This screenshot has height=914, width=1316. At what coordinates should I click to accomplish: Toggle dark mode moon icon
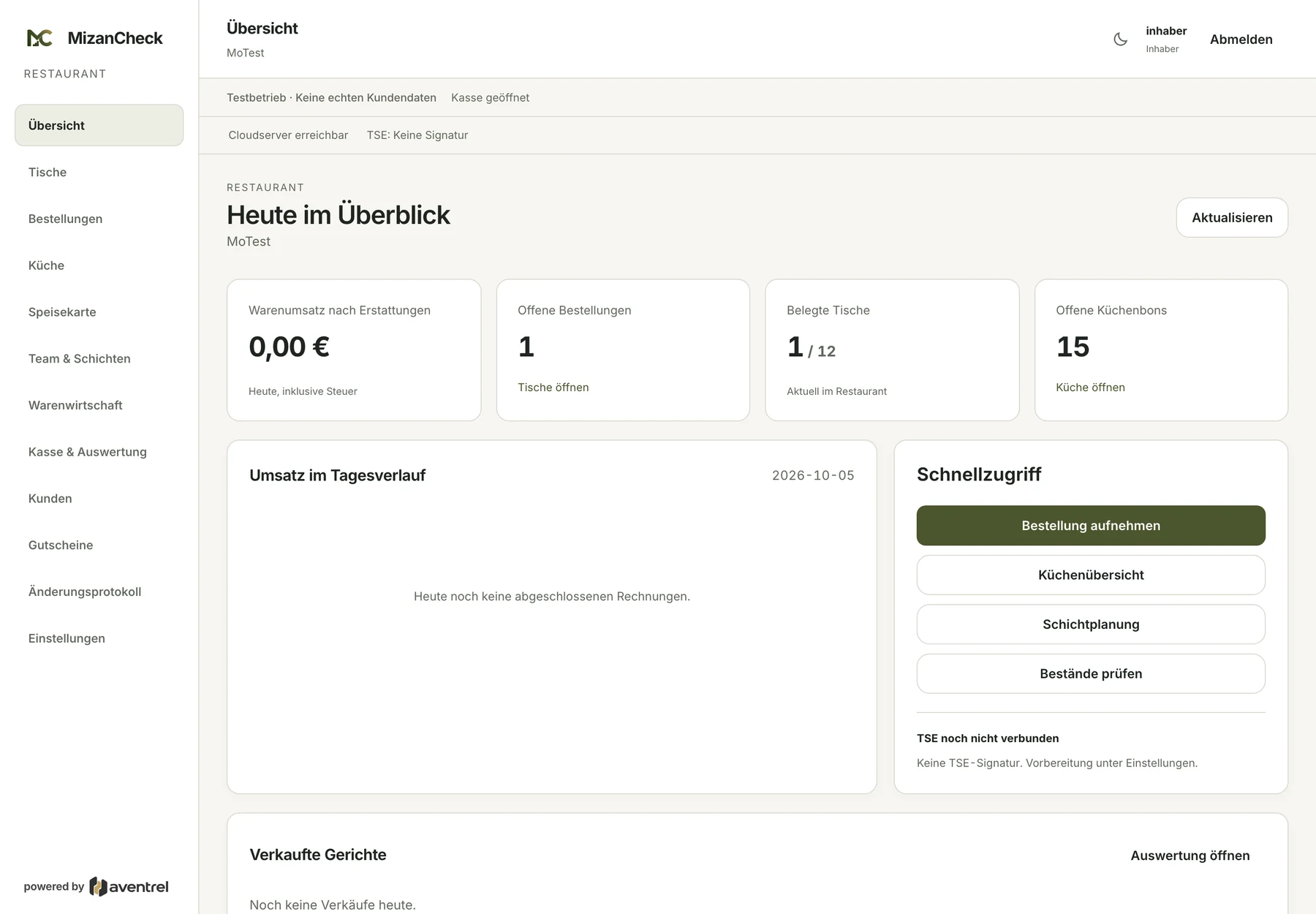(1120, 39)
